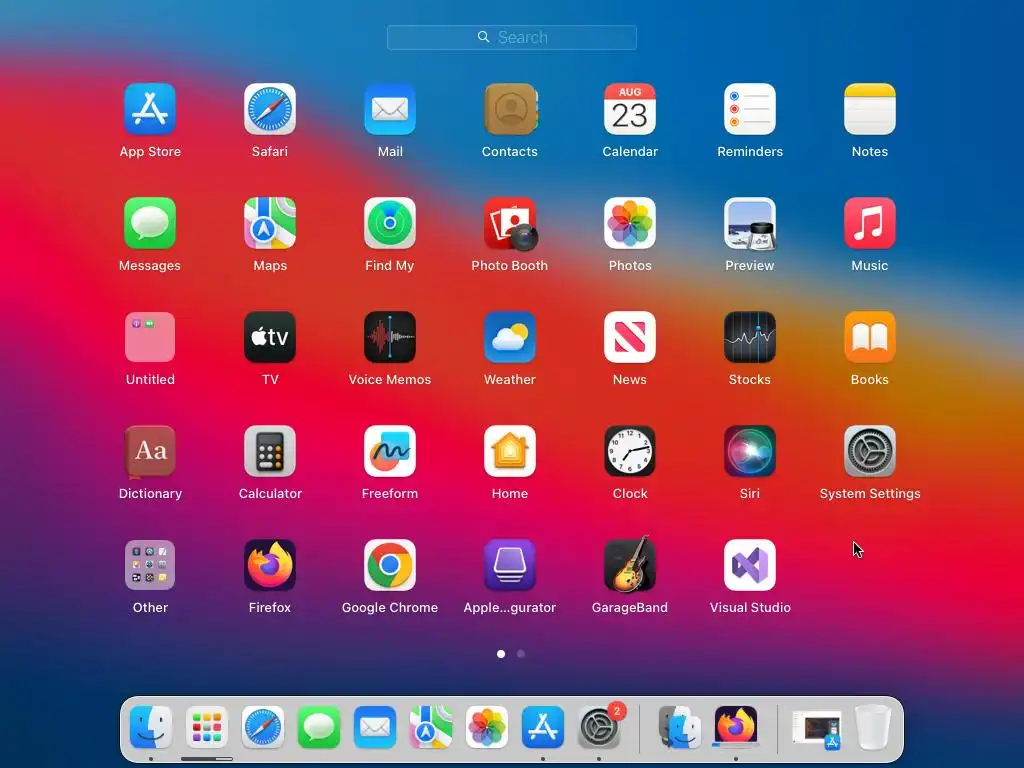This screenshot has width=1024, height=768.
Task: Open the Other folder
Action: (x=150, y=565)
